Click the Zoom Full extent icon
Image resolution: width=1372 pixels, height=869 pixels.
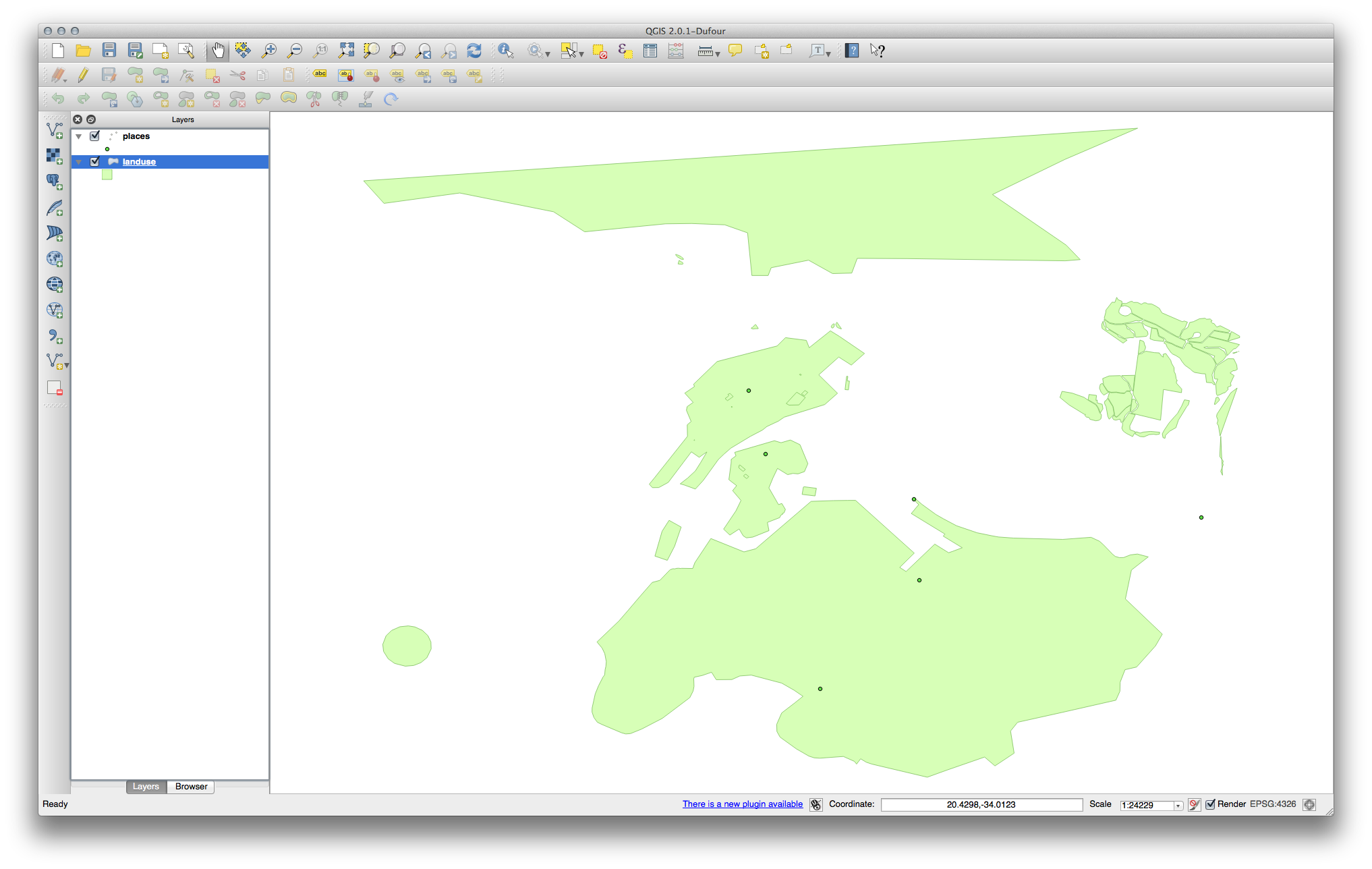(x=346, y=51)
